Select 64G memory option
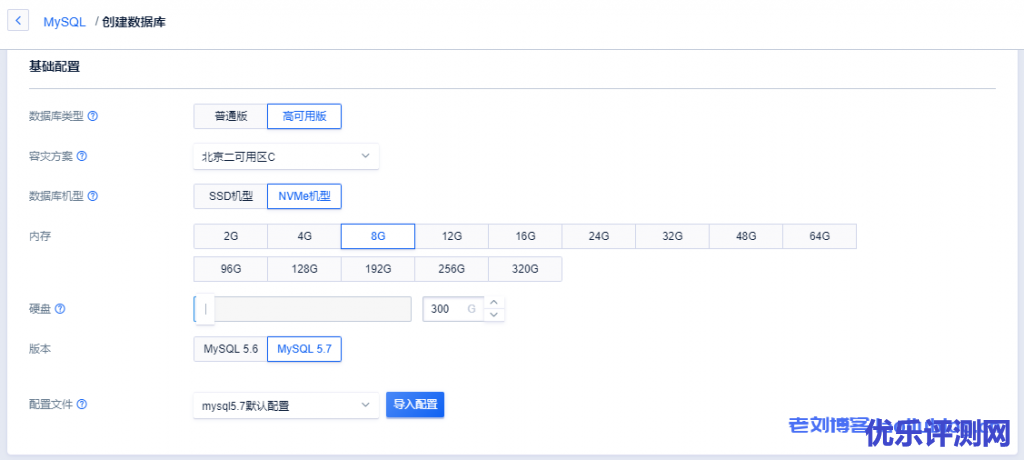Image resolution: width=1024 pixels, height=460 pixels. click(x=819, y=236)
